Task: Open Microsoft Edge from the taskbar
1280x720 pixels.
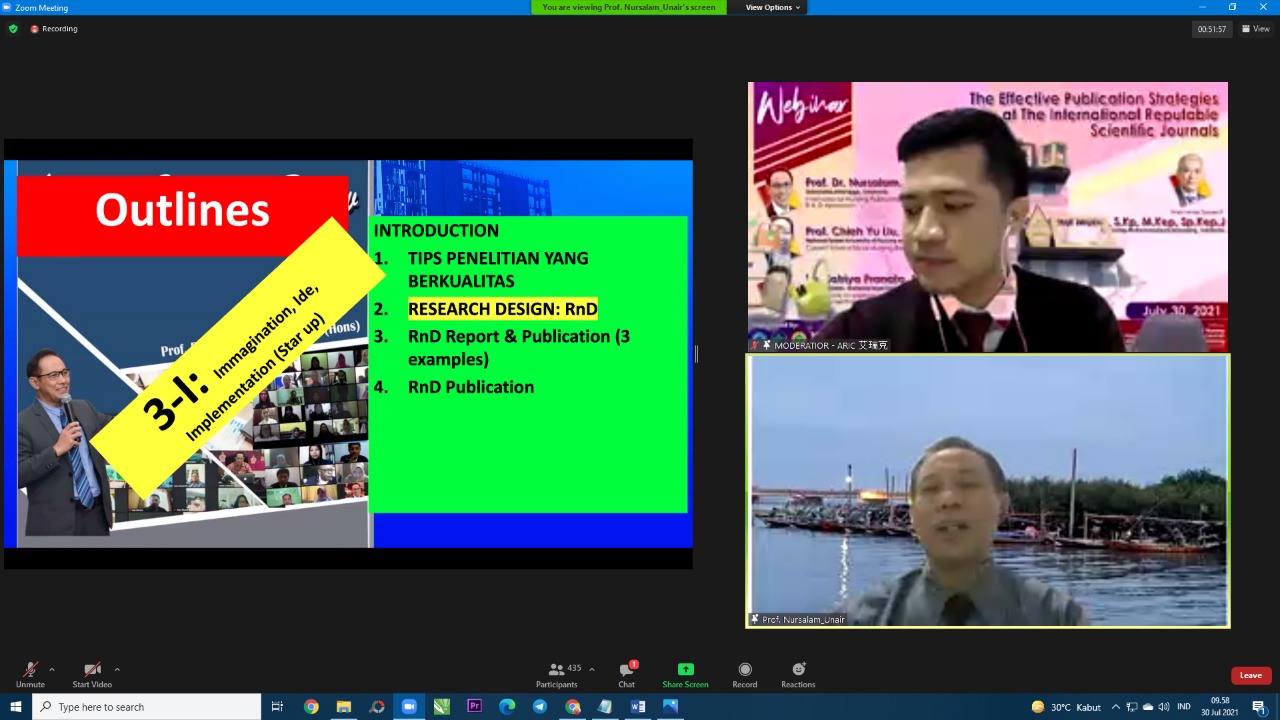Action: point(507,707)
